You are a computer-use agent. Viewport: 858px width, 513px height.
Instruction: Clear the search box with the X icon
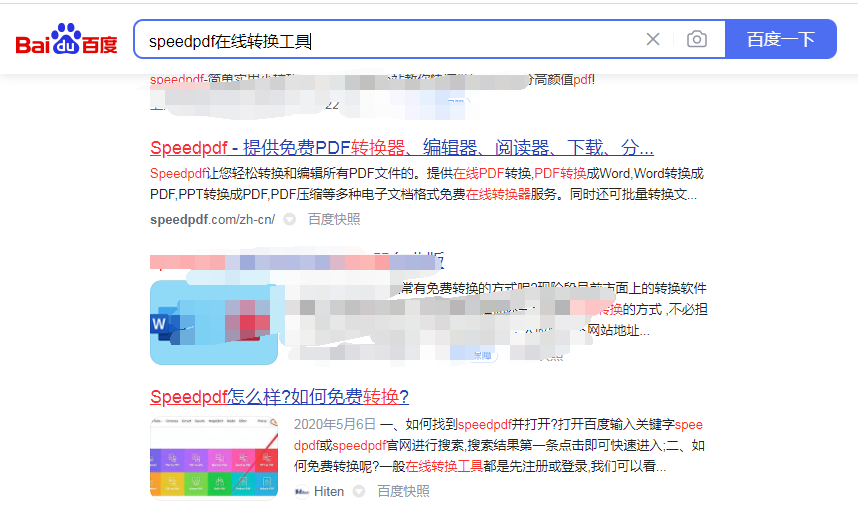[x=653, y=39]
